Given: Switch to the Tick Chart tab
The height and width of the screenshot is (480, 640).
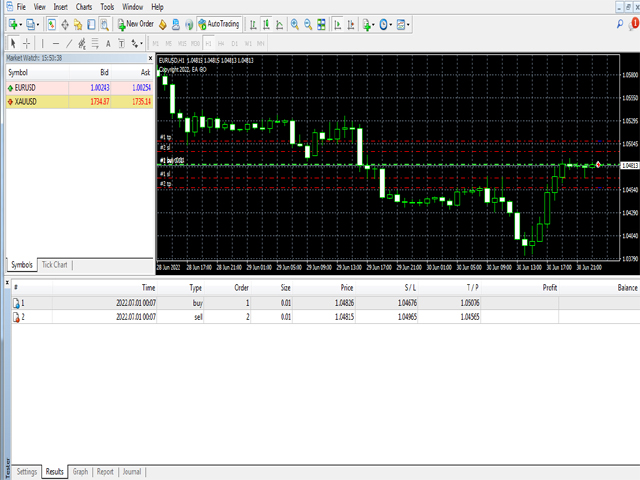Looking at the screenshot, I should tap(55, 265).
